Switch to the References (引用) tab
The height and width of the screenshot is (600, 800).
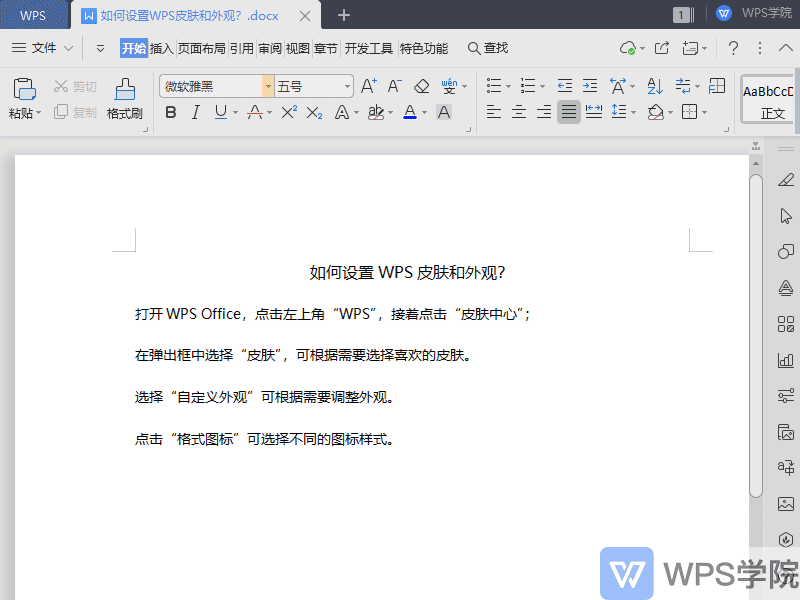point(241,48)
